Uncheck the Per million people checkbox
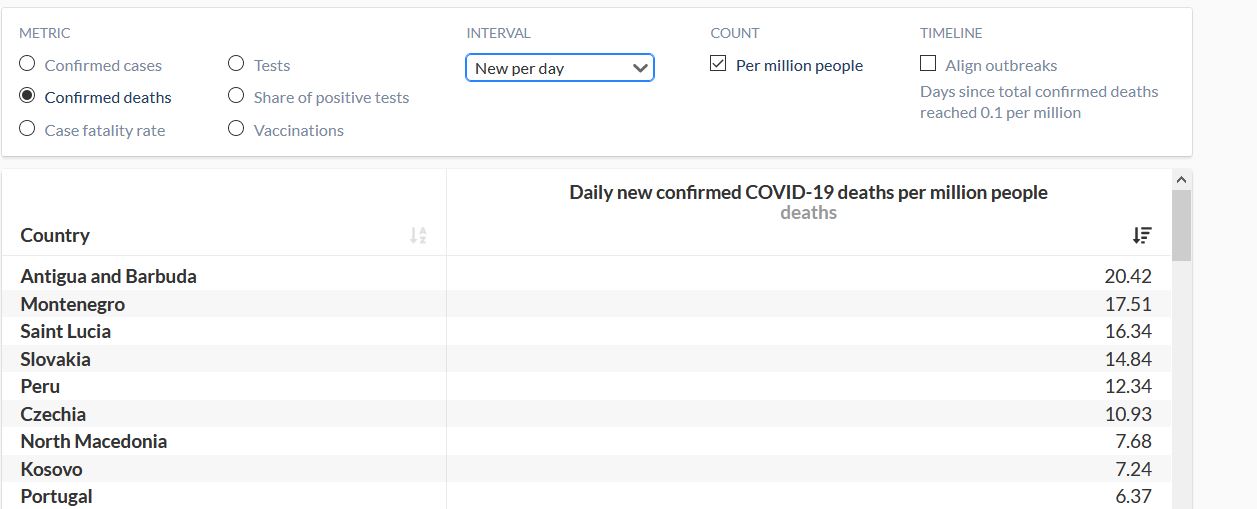The width and height of the screenshot is (1257, 509). pyautogui.click(x=718, y=64)
